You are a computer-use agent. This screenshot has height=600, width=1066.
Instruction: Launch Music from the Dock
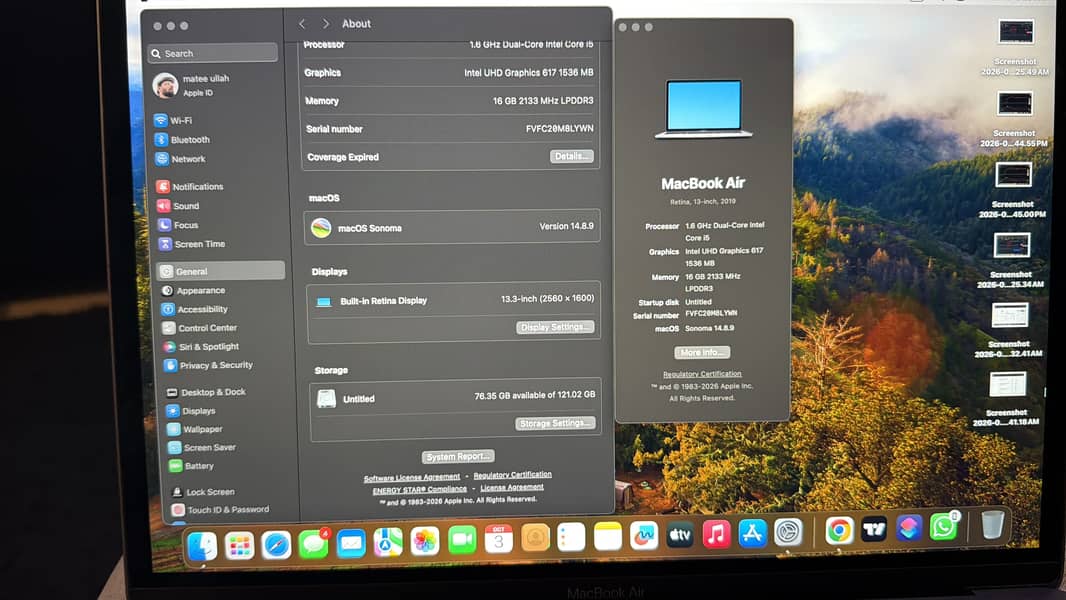(x=716, y=534)
